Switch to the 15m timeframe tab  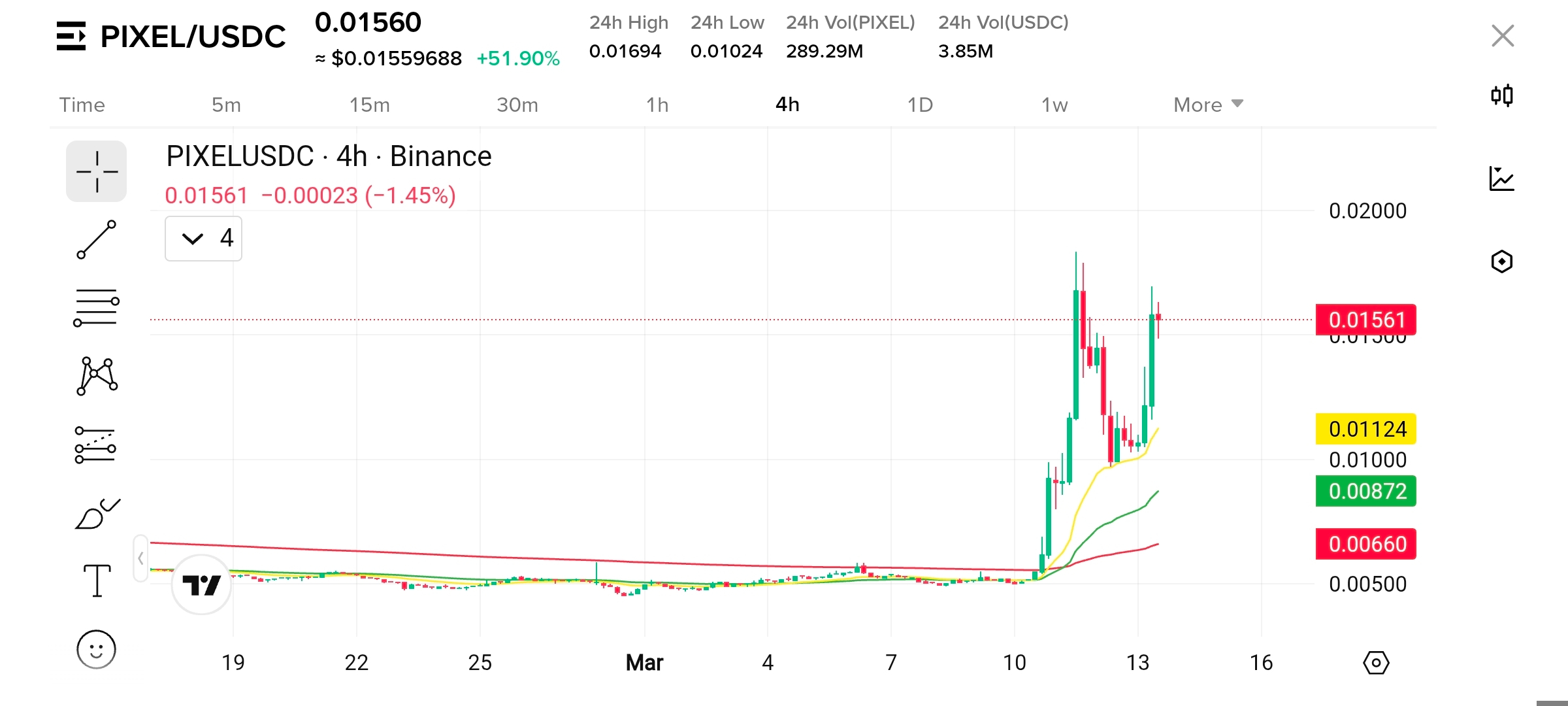click(369, 105)
